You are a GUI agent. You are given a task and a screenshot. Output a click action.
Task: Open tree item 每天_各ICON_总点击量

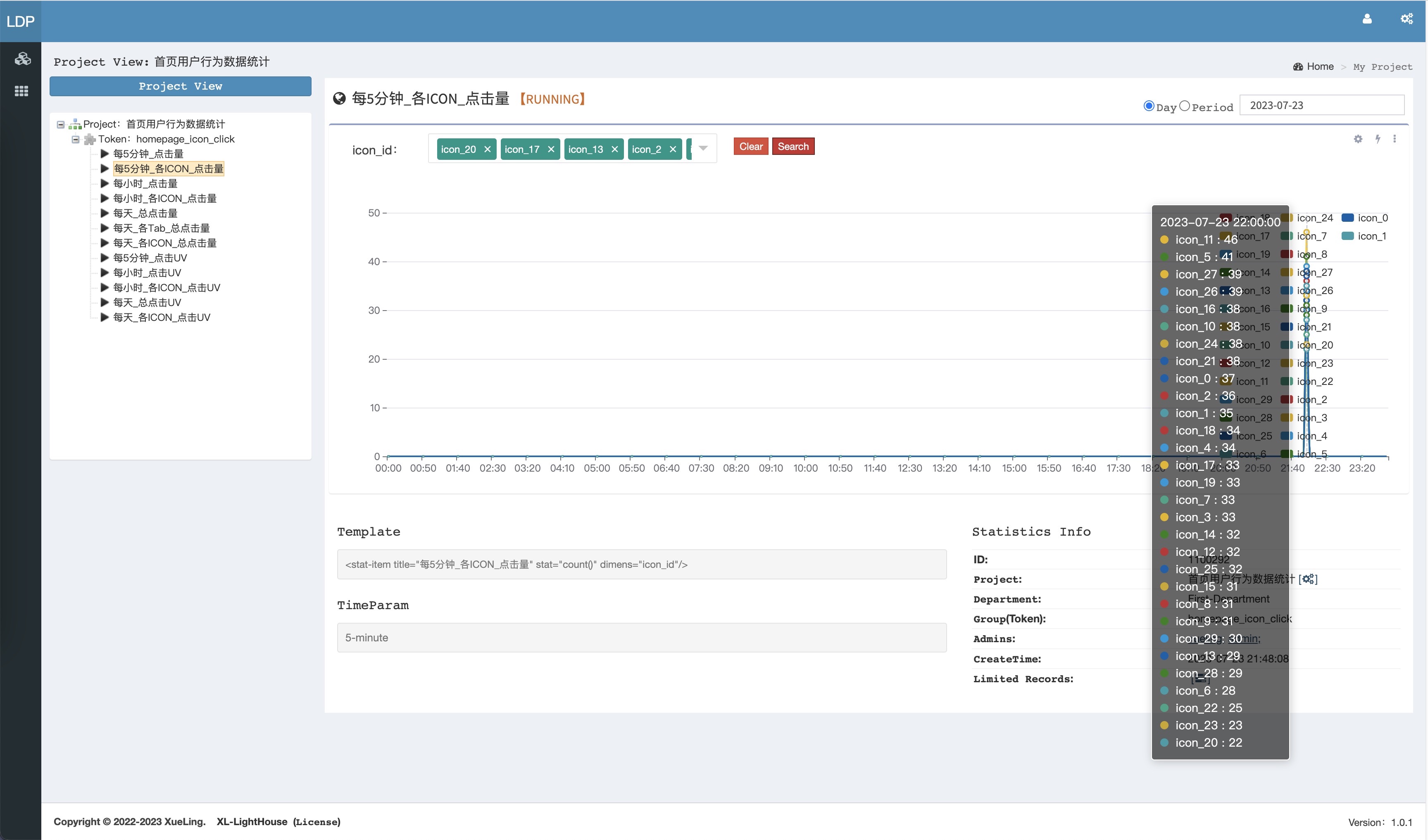(x=165, y=243)
